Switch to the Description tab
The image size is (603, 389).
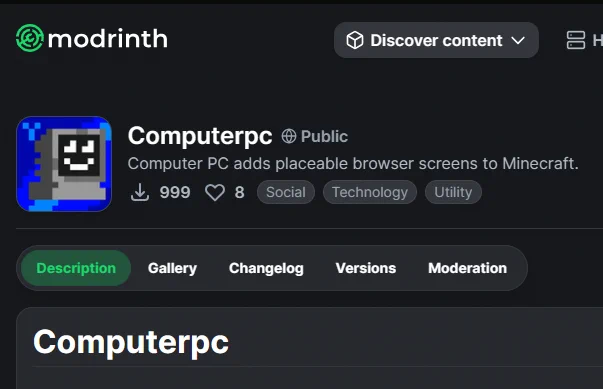tap(76, 268)
